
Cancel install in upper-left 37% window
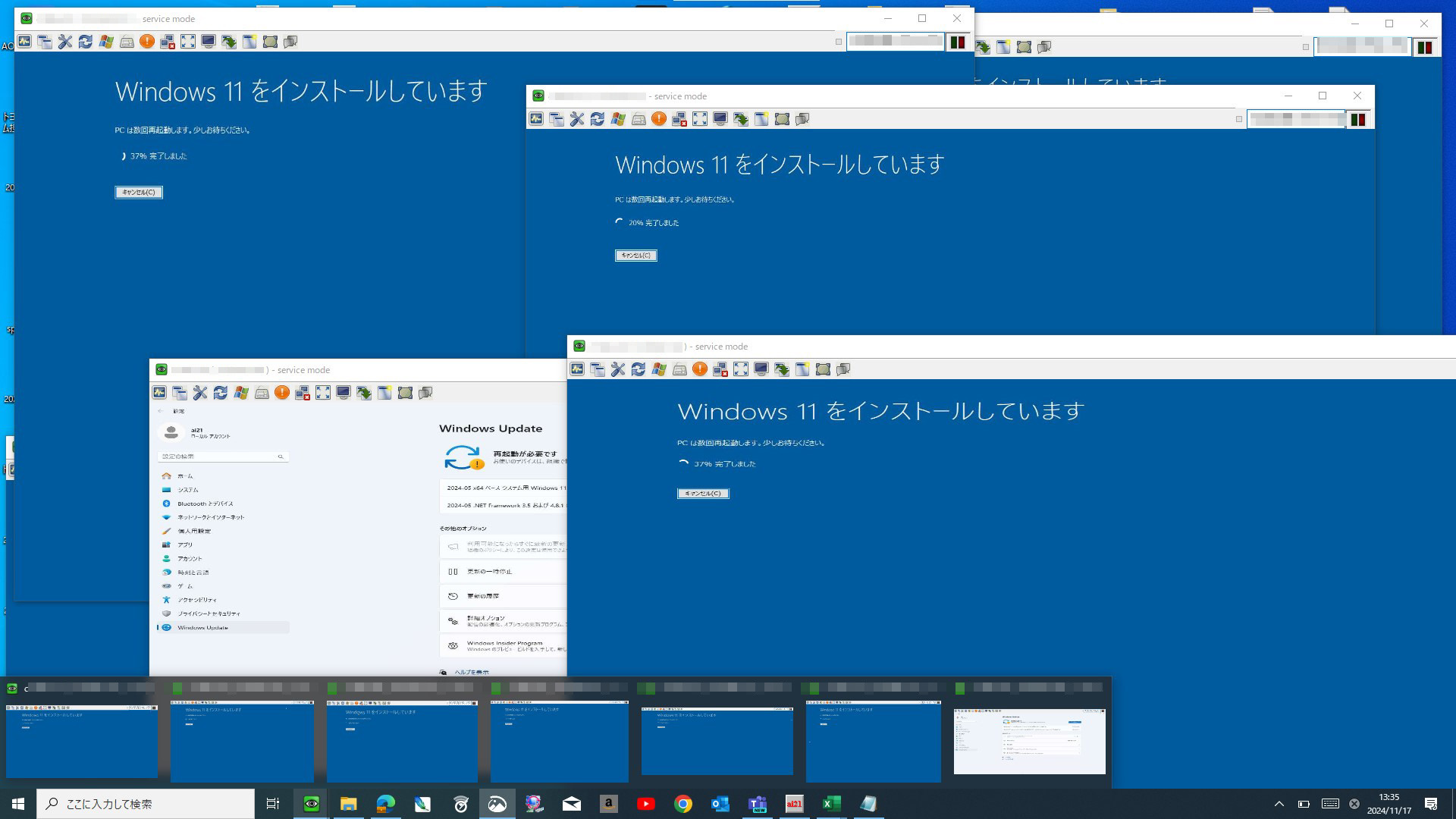pos(139,193)
